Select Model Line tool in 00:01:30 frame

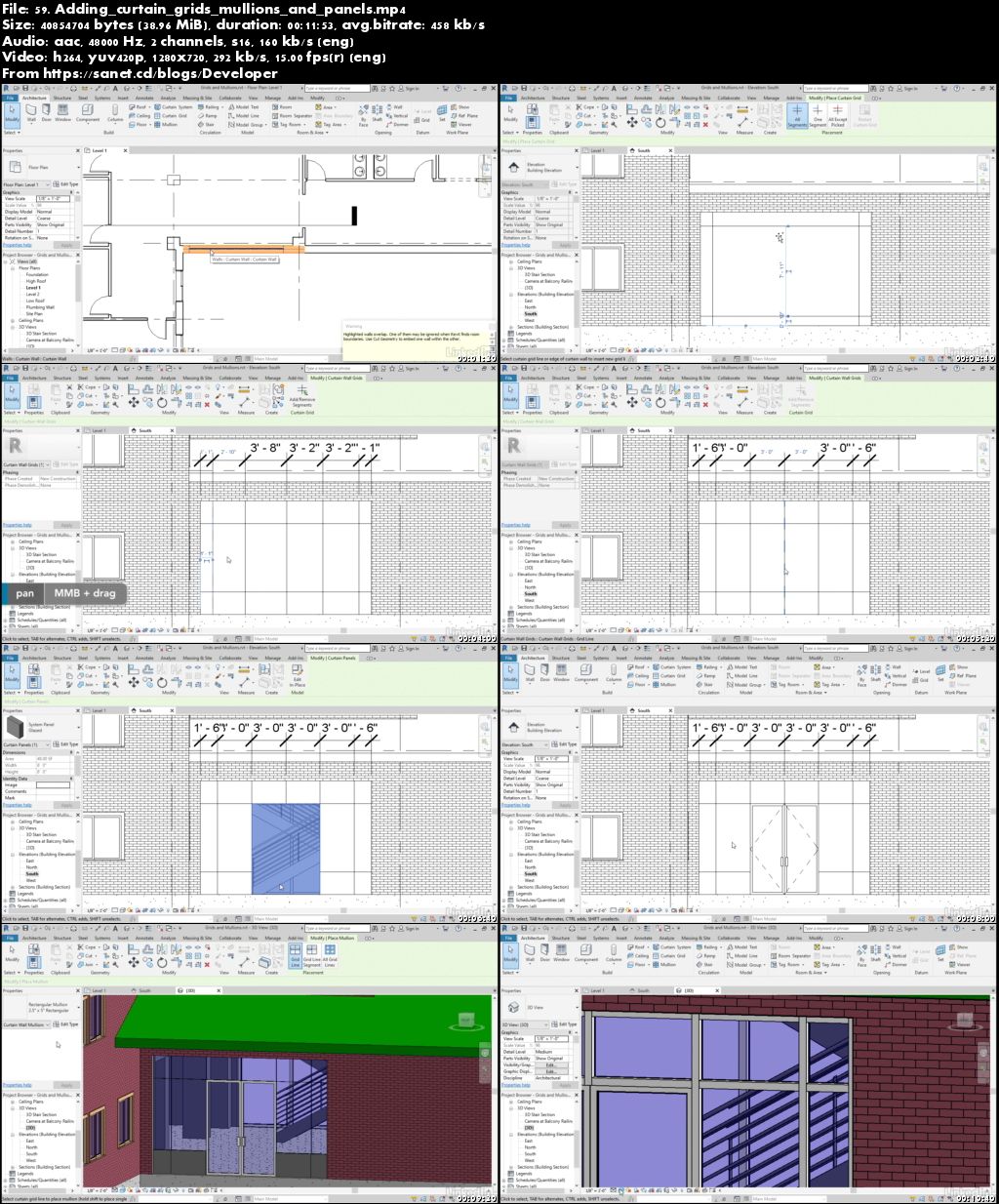click(x=244, y=116)
